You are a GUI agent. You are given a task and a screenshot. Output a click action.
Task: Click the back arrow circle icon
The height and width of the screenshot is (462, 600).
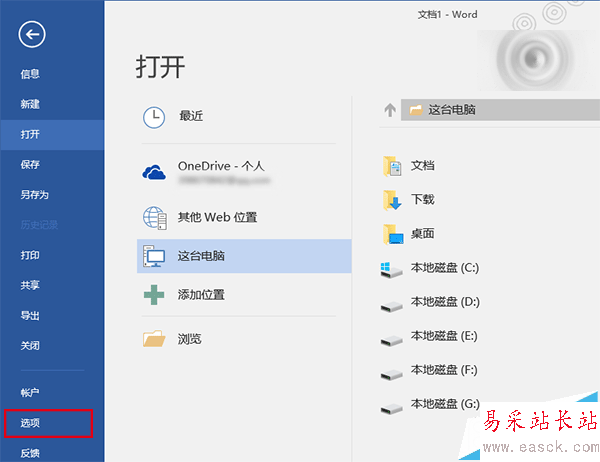pyautogui.click(x=33, y=35)
